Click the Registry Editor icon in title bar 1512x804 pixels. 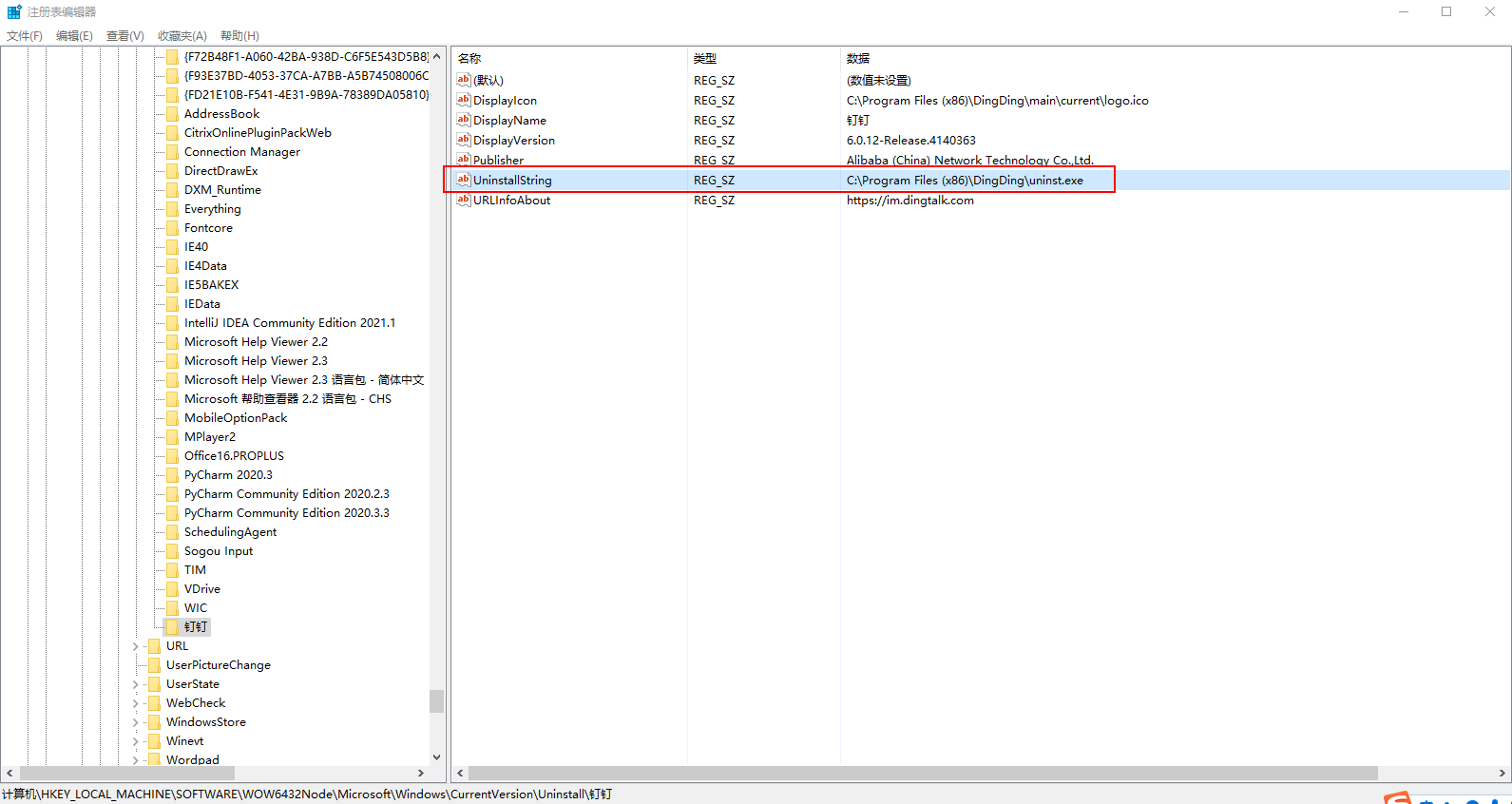[x=14, y=11]
